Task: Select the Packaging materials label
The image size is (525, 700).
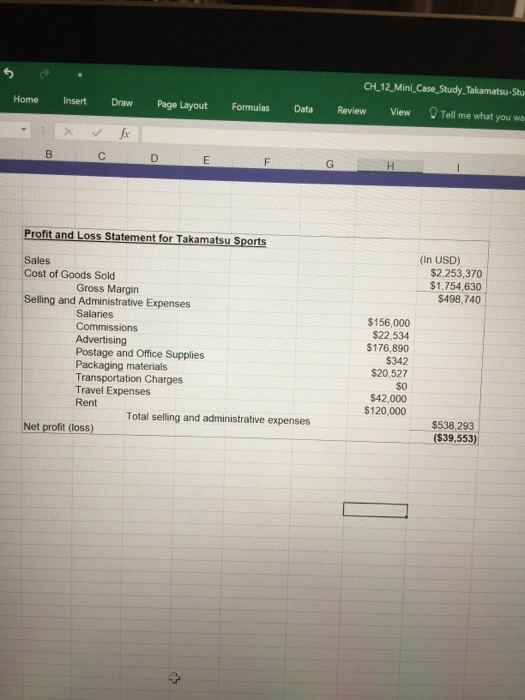Action: (121, 366)
